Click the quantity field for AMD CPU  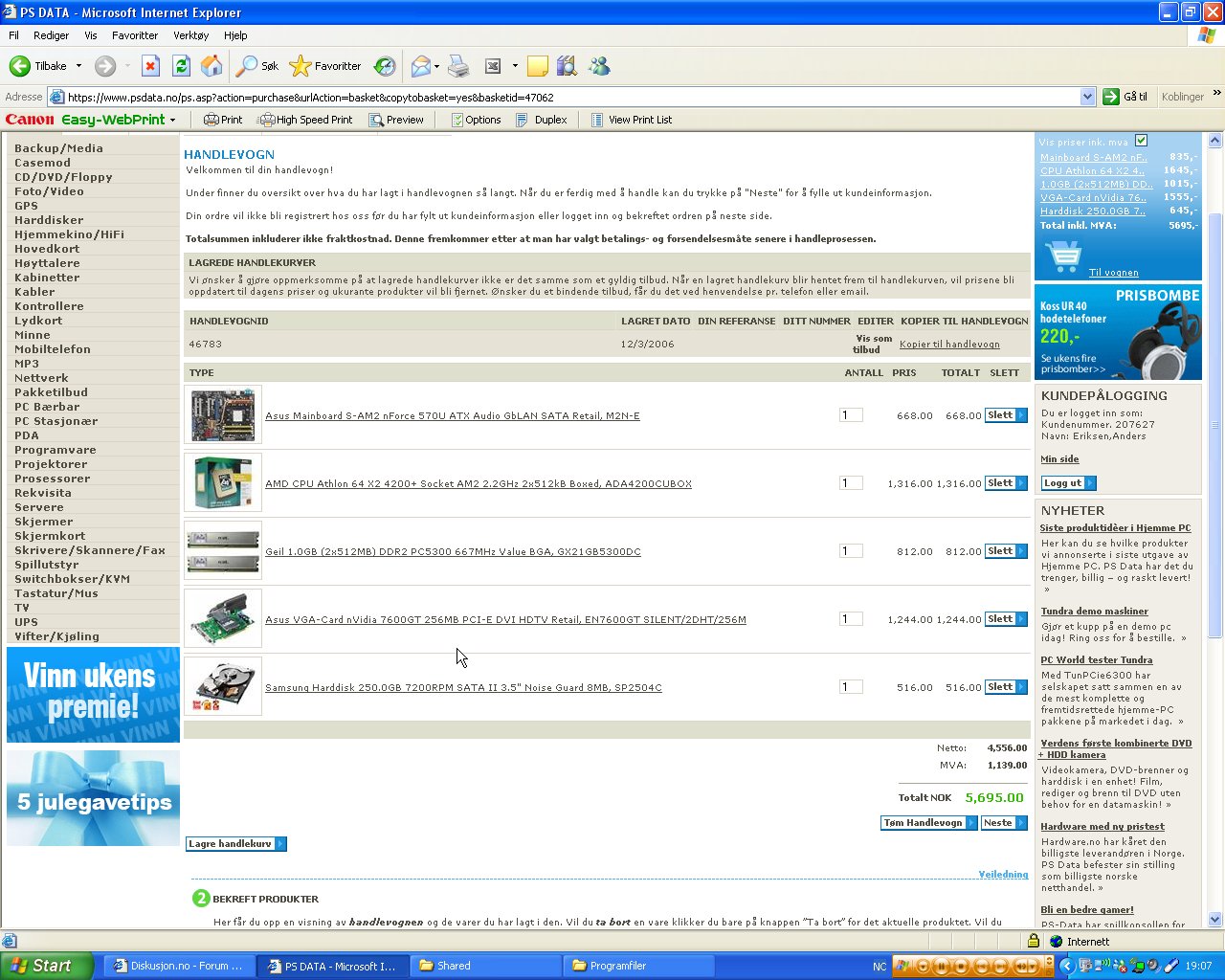click(x=851, y=483)
